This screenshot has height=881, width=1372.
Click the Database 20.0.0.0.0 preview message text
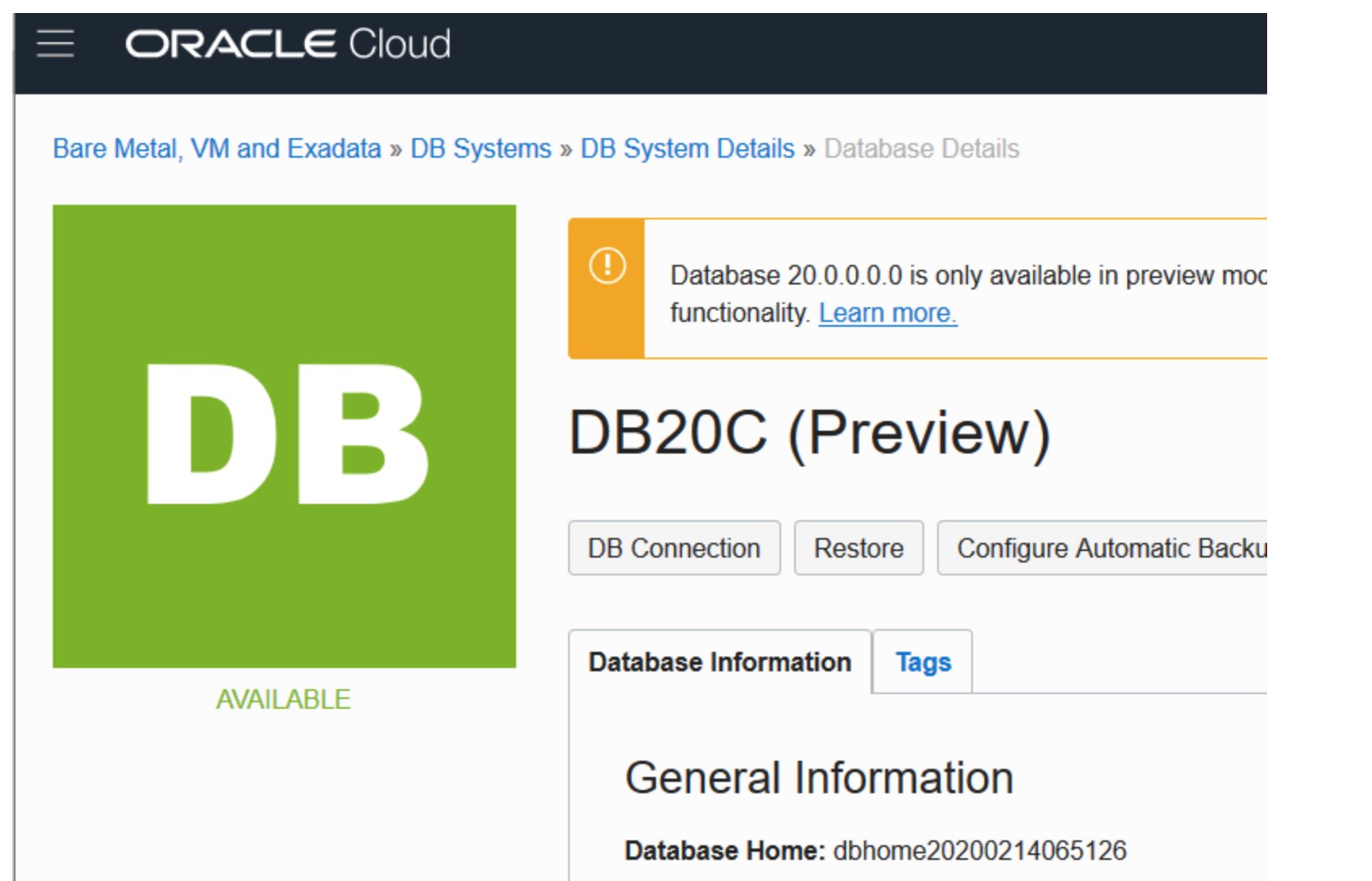[968, 293]
